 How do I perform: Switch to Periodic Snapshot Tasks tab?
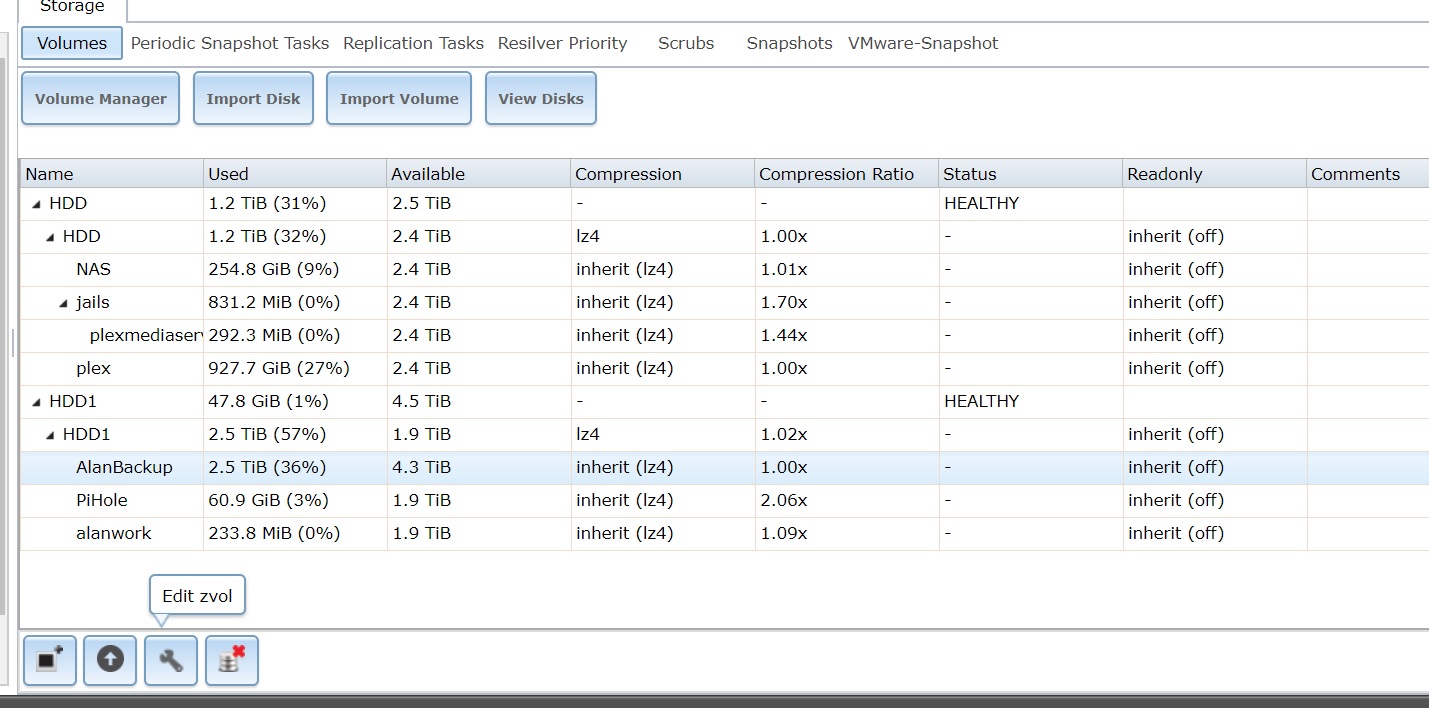(x=230, y=43)
